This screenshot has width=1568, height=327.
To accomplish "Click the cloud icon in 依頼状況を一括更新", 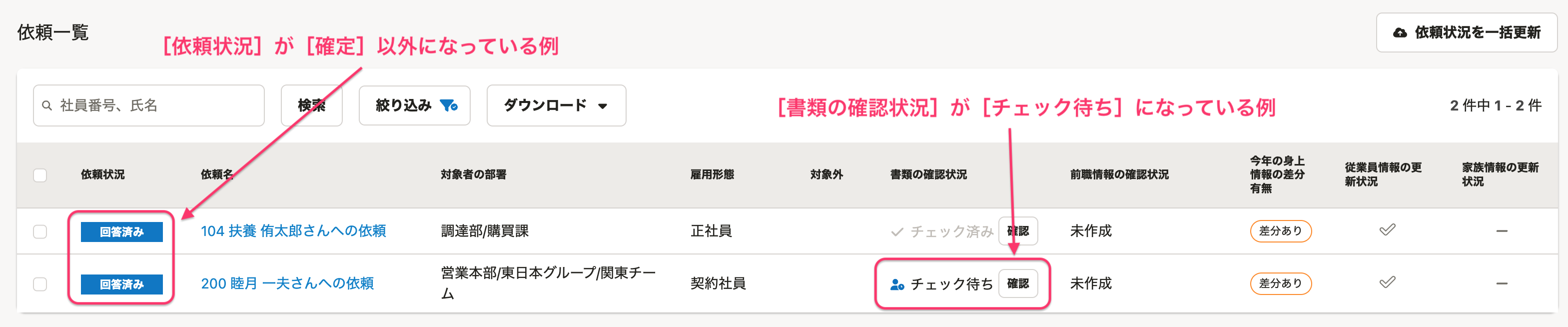I will (x=1400, y=33).
